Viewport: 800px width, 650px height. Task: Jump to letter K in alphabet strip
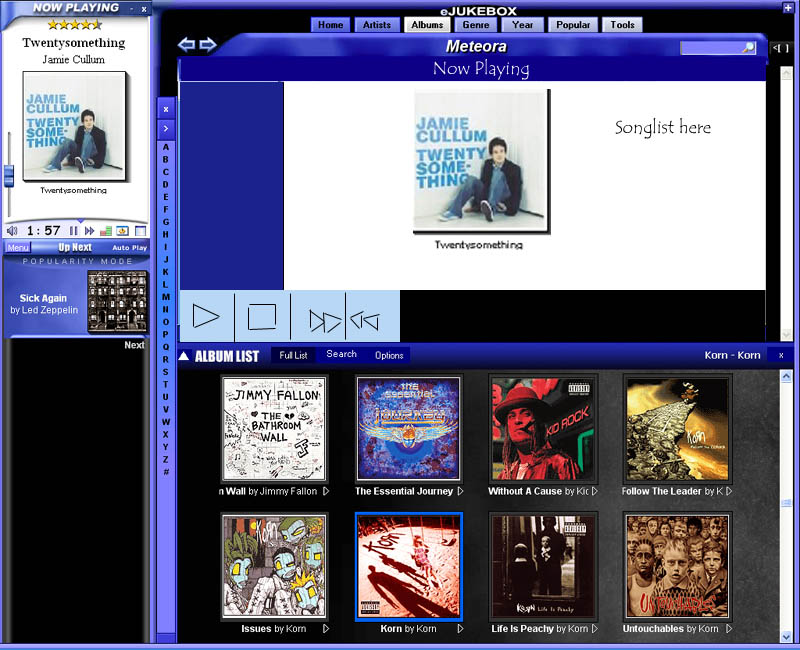tap(166, 272)
